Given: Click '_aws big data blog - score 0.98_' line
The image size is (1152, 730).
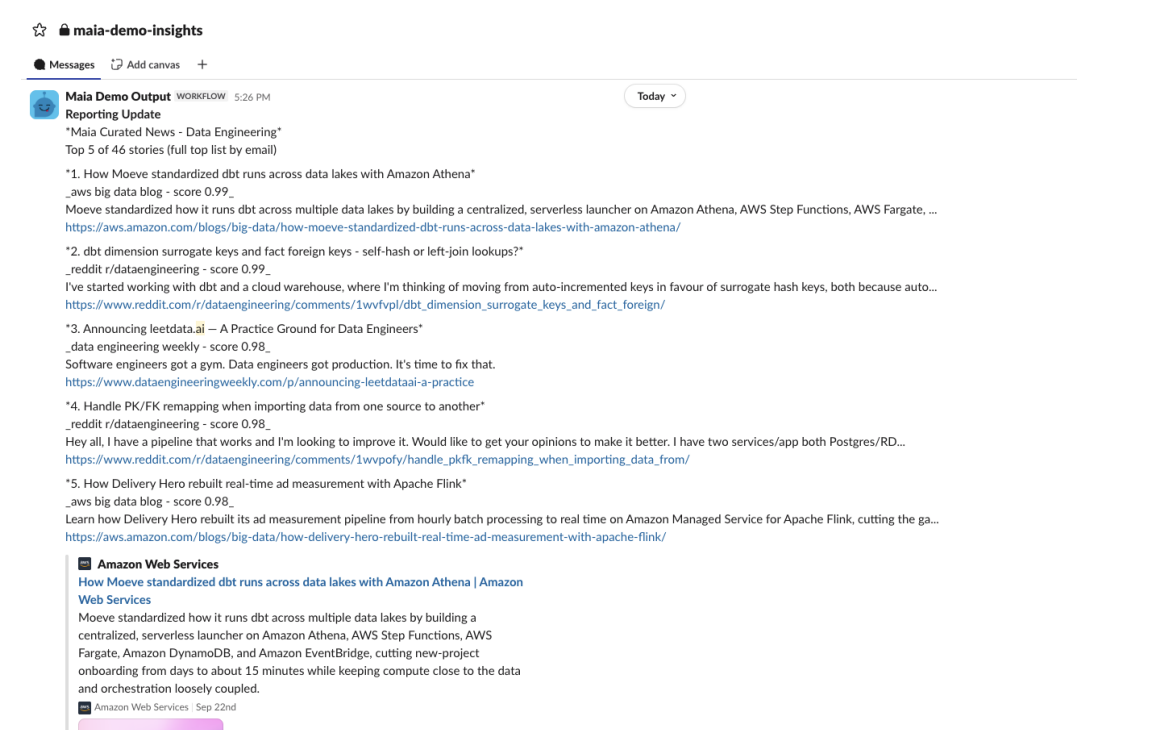Looking at the screenshot, I should [149, 502].
